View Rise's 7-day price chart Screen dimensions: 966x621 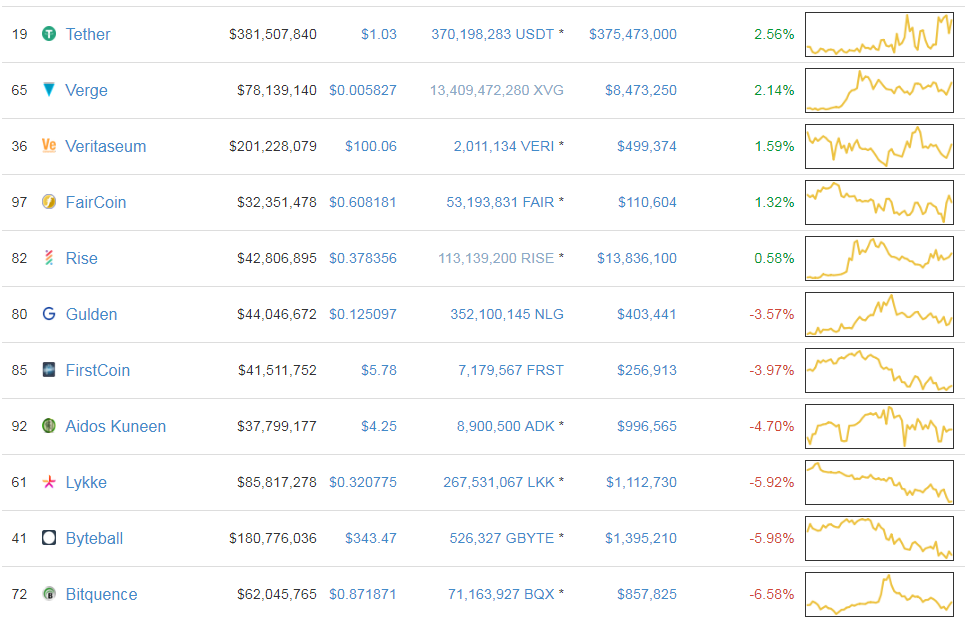pyautogui.click(x=879, y=259)
